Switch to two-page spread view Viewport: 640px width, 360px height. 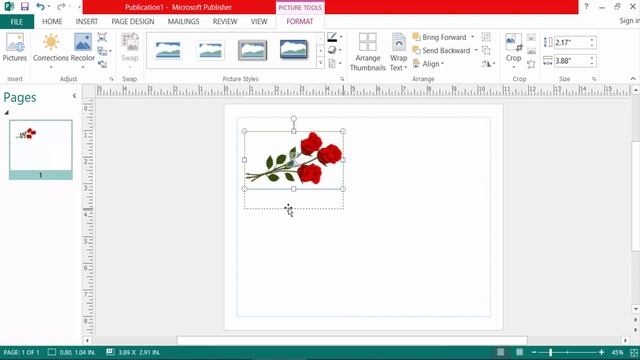519,352
